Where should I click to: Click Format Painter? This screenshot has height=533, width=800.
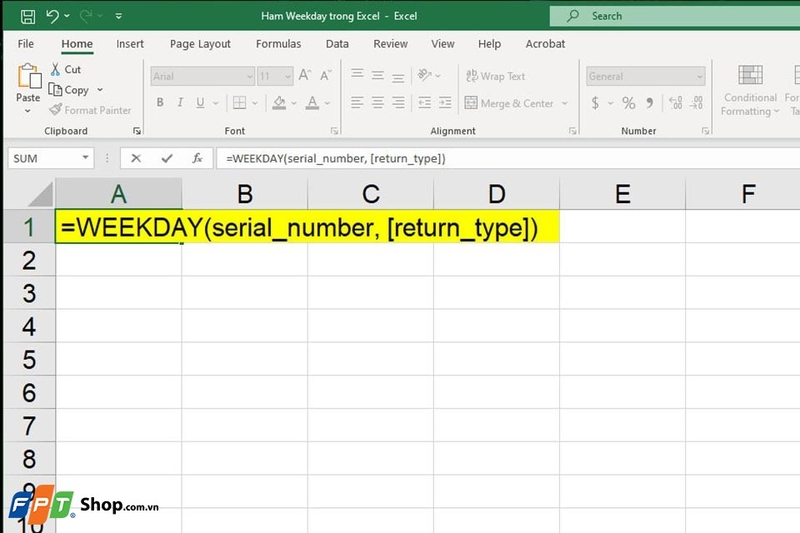tap(90, 110)
